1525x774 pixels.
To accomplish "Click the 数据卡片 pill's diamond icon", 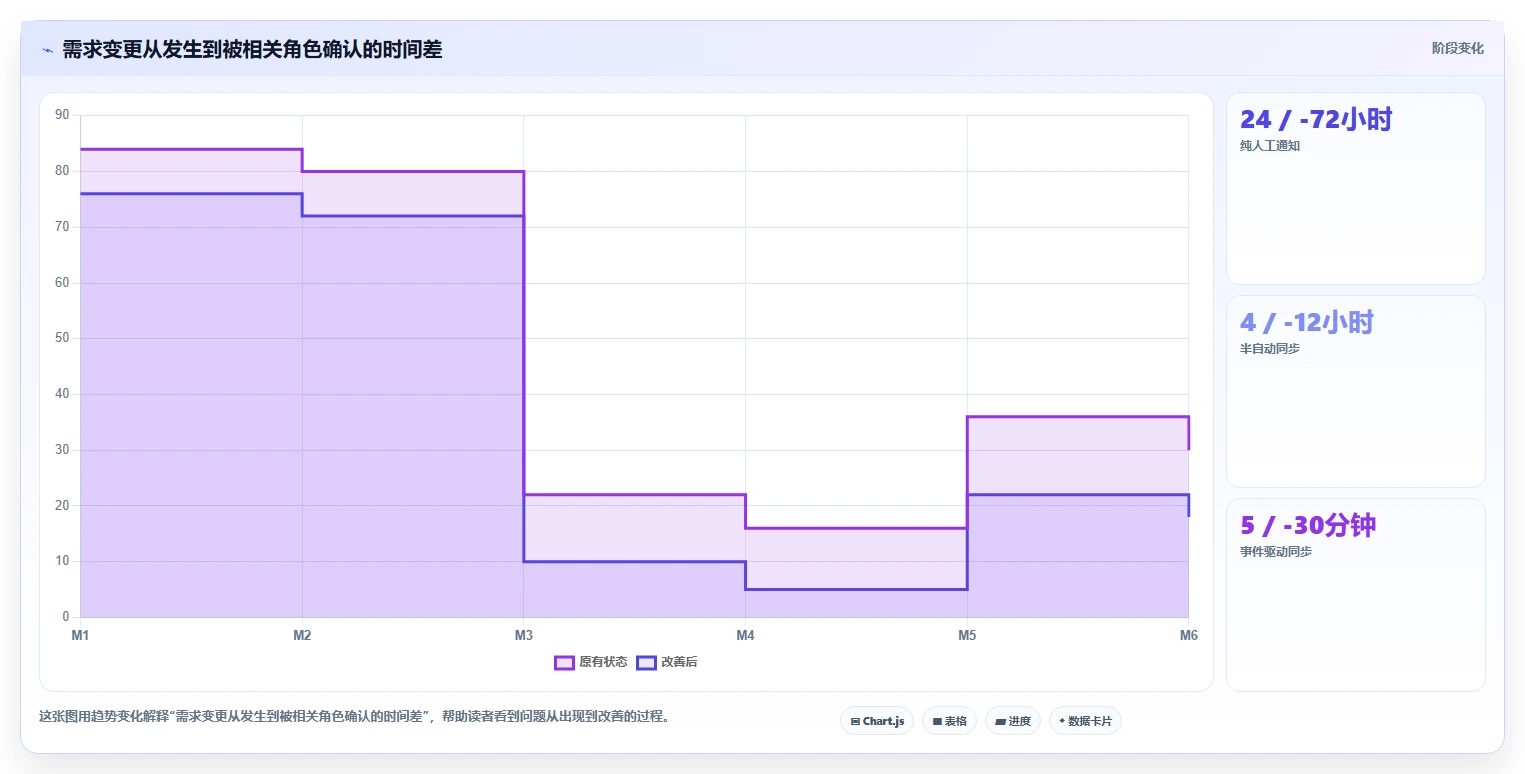I will (1062, 721).
